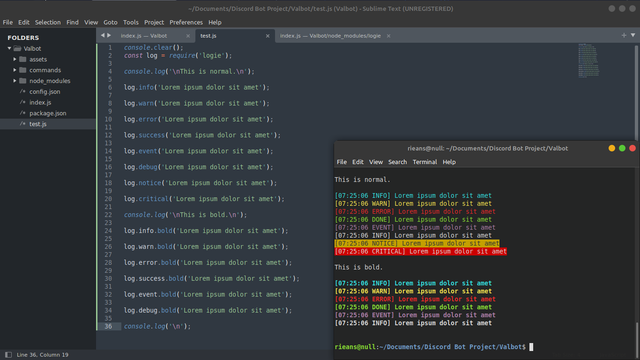Viewport: 640px width, 360px height.
Task: Maximize the terminal with green button
Action: click(x=622, y=148)
